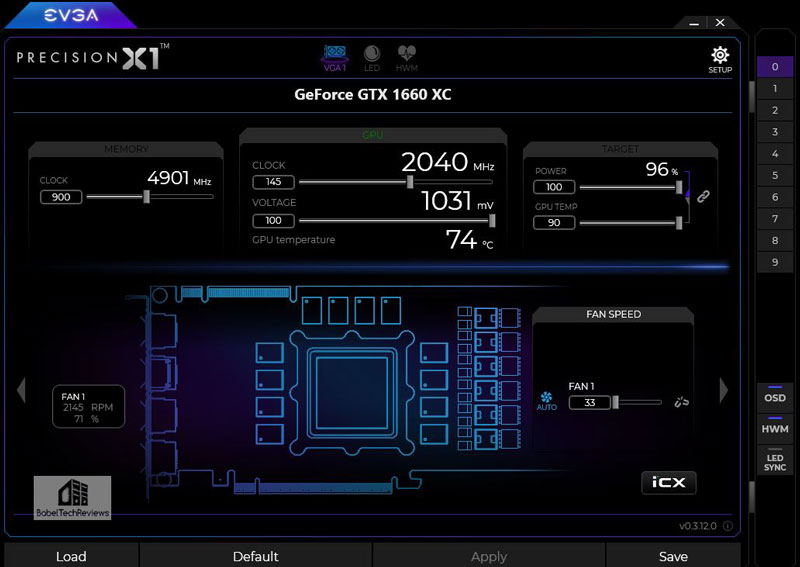Screen dimensions: 800x567
Task: Select profile slot 2
Action: click(x=774, y=110)
